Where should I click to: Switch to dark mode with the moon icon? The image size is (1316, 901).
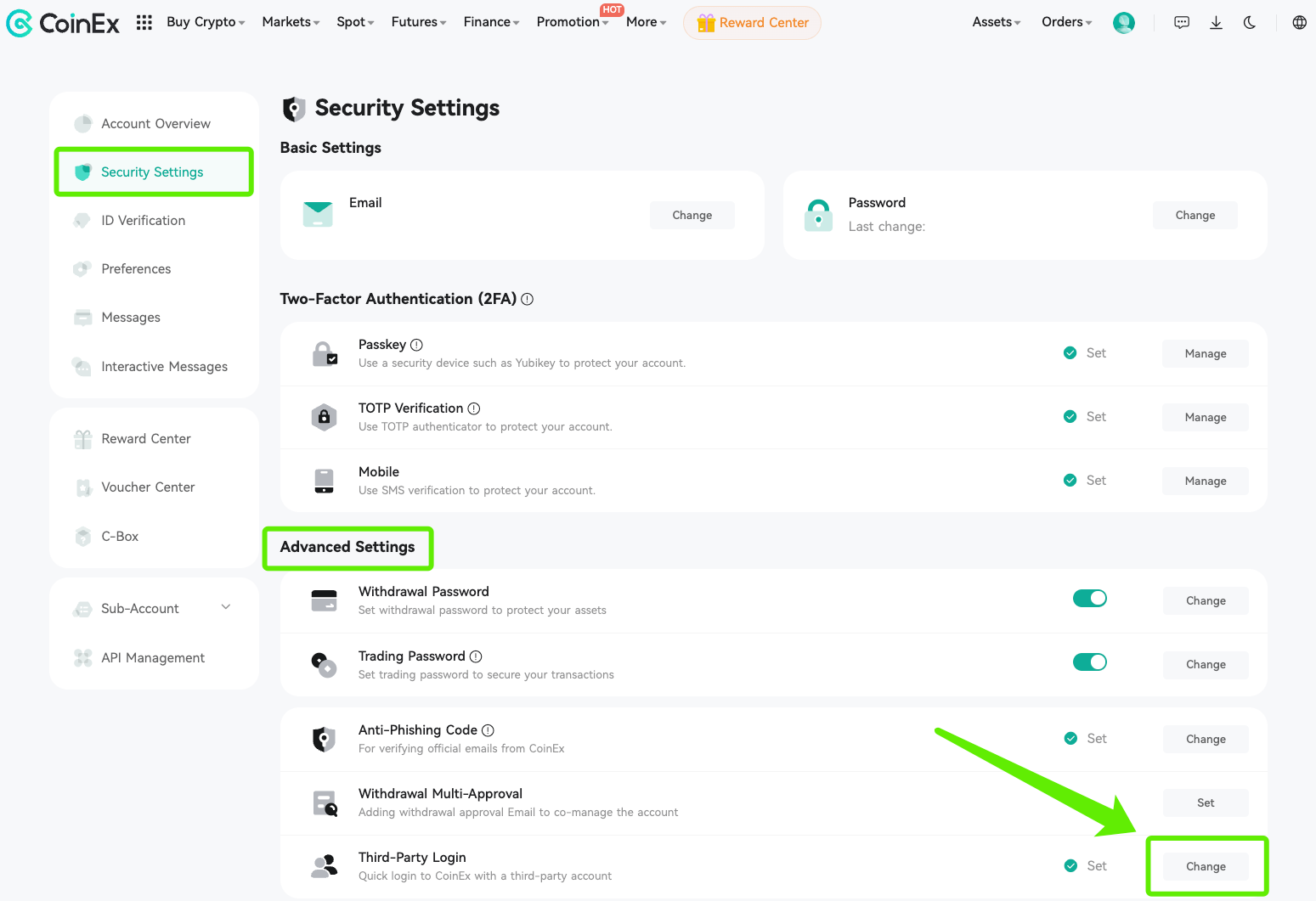(1249, 23)
